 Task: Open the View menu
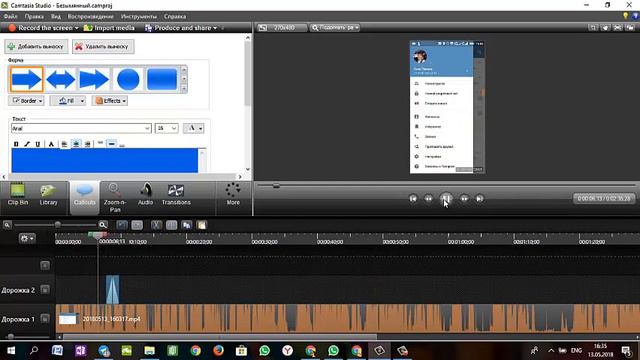point(56,16)
